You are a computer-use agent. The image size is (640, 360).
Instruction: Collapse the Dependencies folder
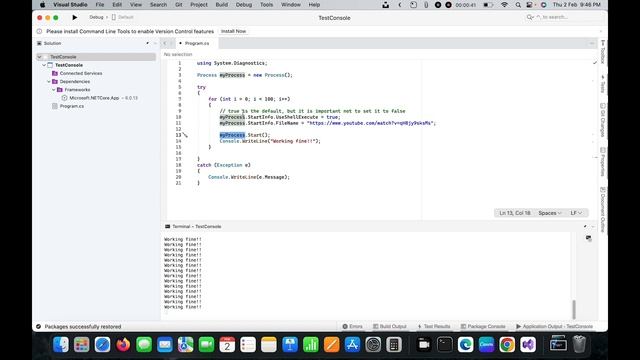point(49,82)
